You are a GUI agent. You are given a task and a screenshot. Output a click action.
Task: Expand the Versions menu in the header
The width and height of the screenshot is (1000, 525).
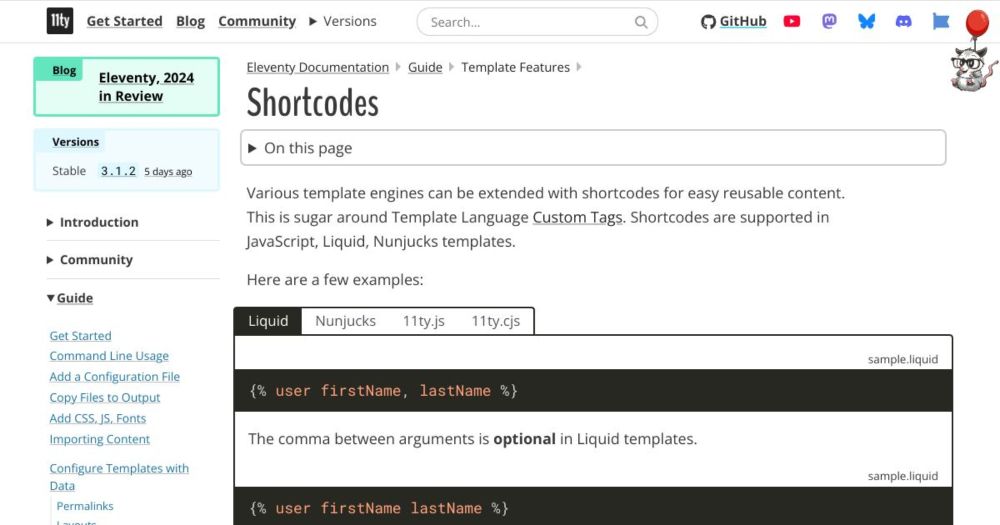coord(343,21)
